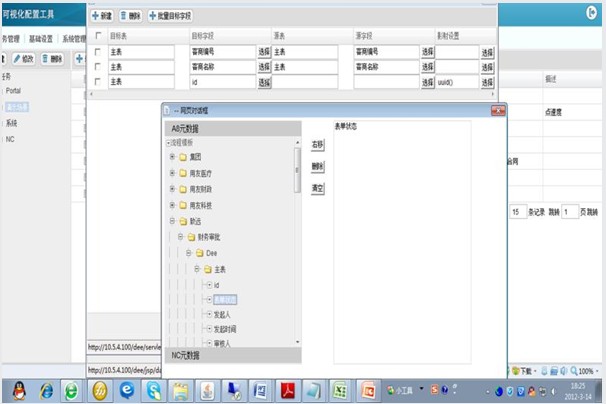Open the golden round 'fh' taskbar icon
Image resolution: width=606 pixels, height=404 pixels.
100,391
